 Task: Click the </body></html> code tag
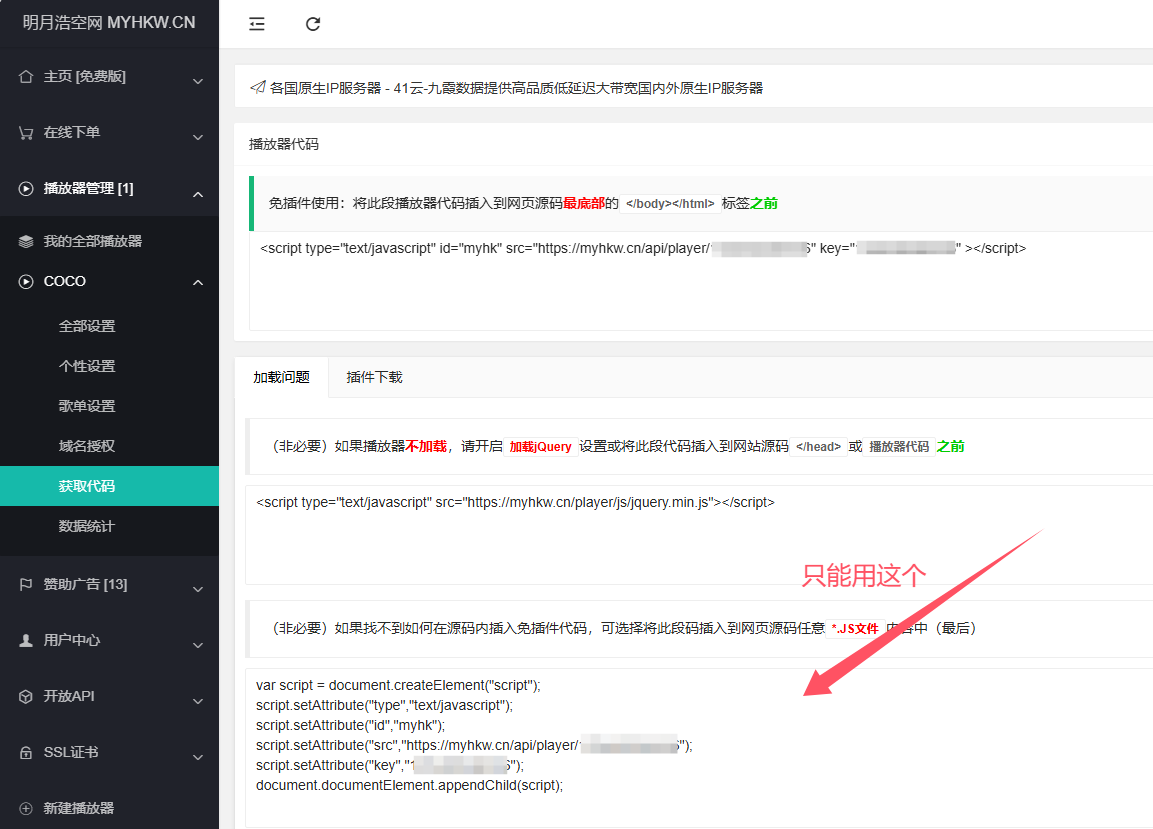coord(670,204)
